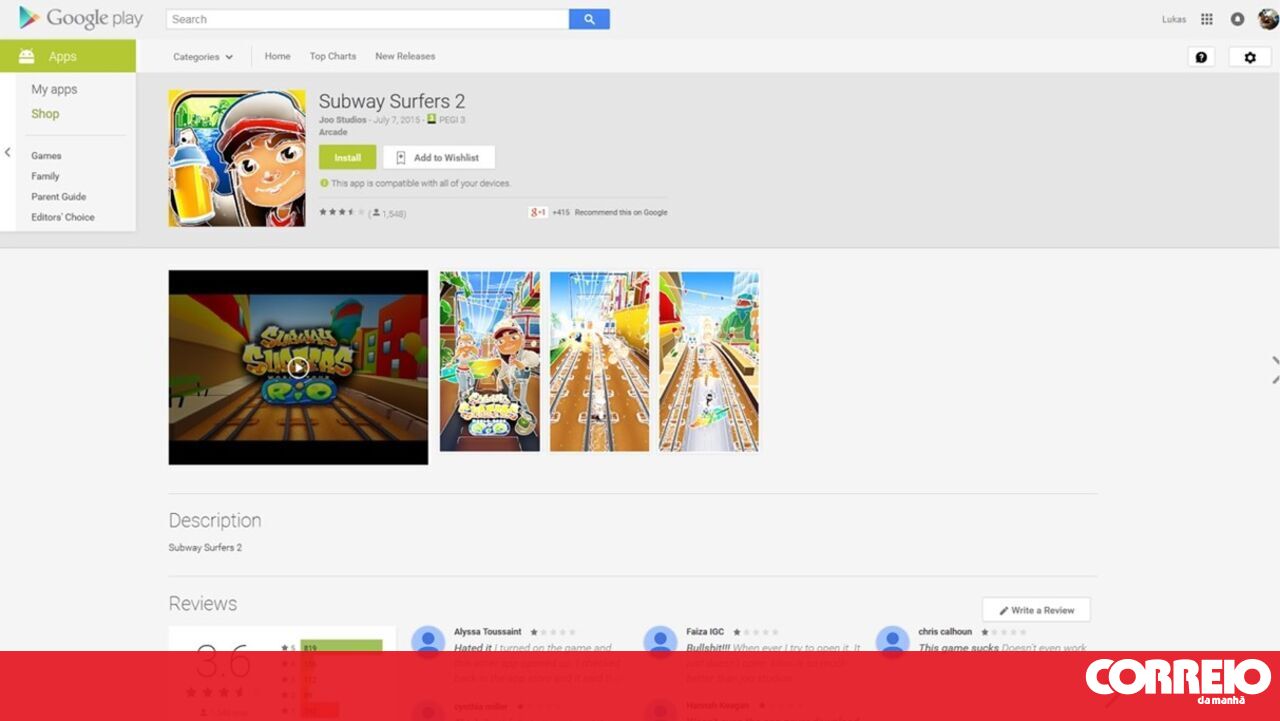This screenshot has height=721, width=1280.
Task: Open the settings gear icon
Action: coord(1249,57)
